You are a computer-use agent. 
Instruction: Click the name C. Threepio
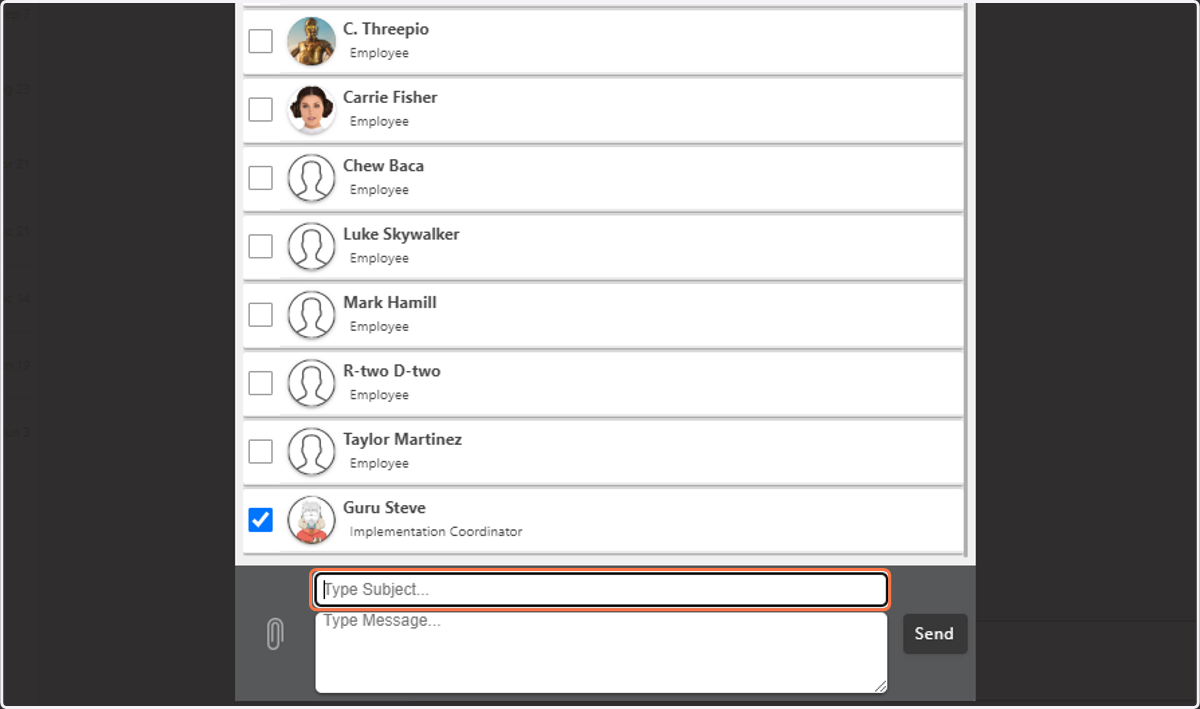pyautogui.click(x=386, y=29)
